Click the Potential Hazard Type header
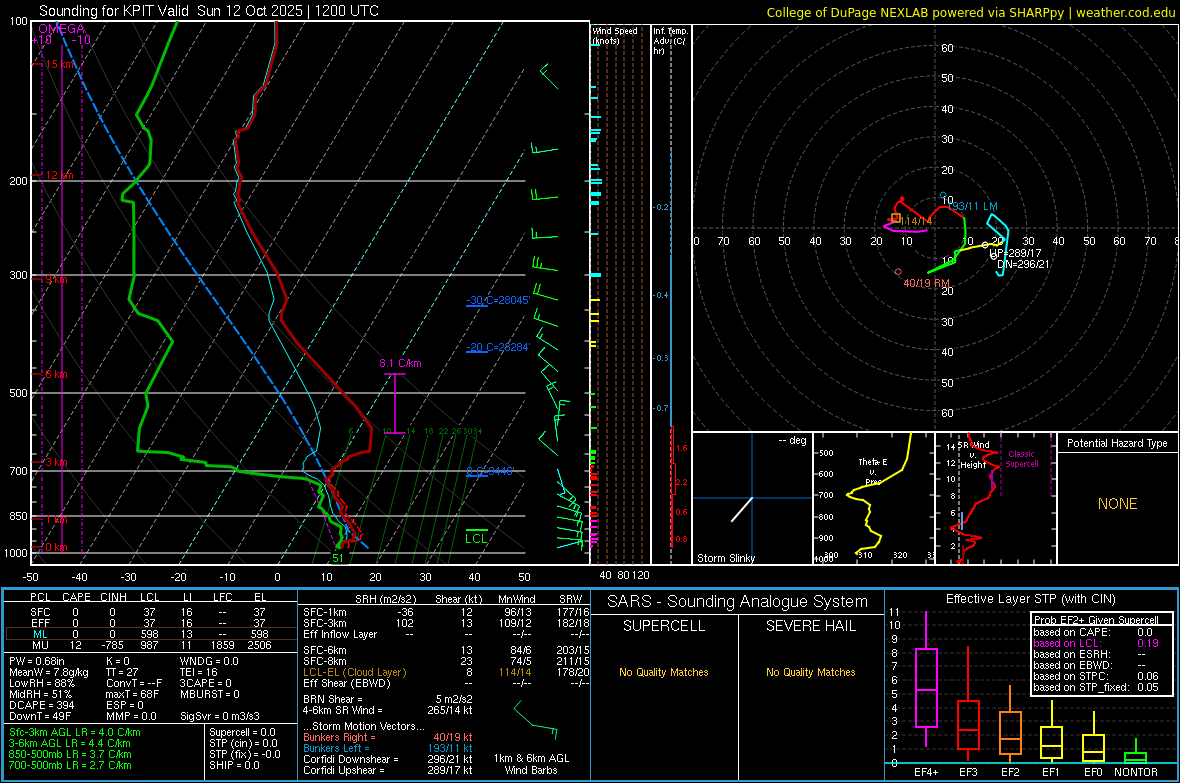Viewport: 1180px width, 783px height. (x=1117, y=443)
